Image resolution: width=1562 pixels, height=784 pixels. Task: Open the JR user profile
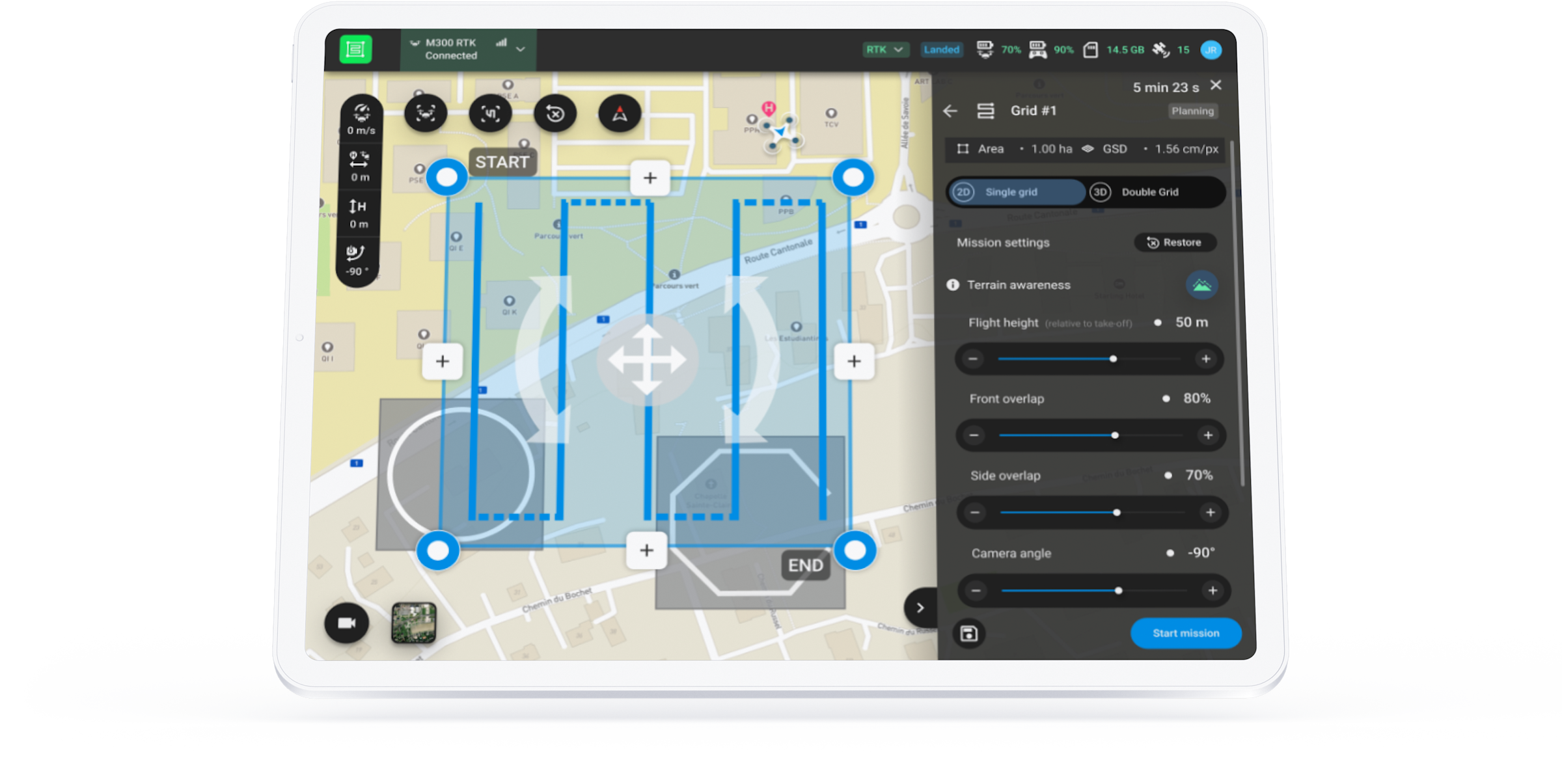coord(1211,49)
